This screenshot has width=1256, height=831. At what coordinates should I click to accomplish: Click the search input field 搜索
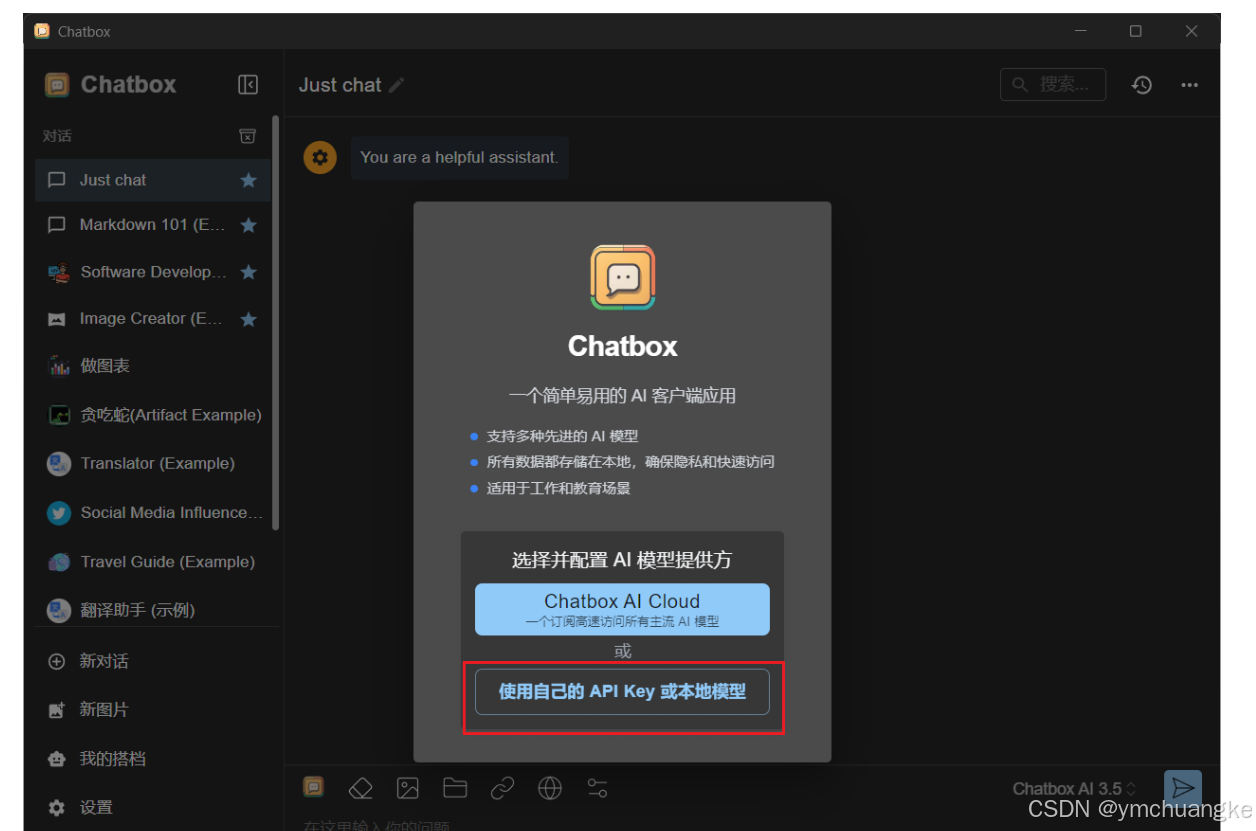(1053, 84)
